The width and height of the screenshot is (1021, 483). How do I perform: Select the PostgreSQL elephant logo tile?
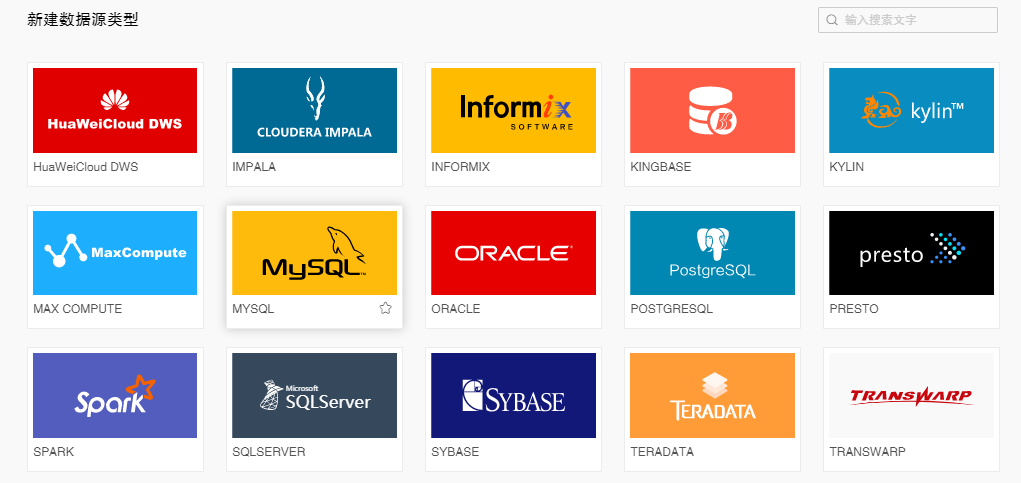pos(712,253)
